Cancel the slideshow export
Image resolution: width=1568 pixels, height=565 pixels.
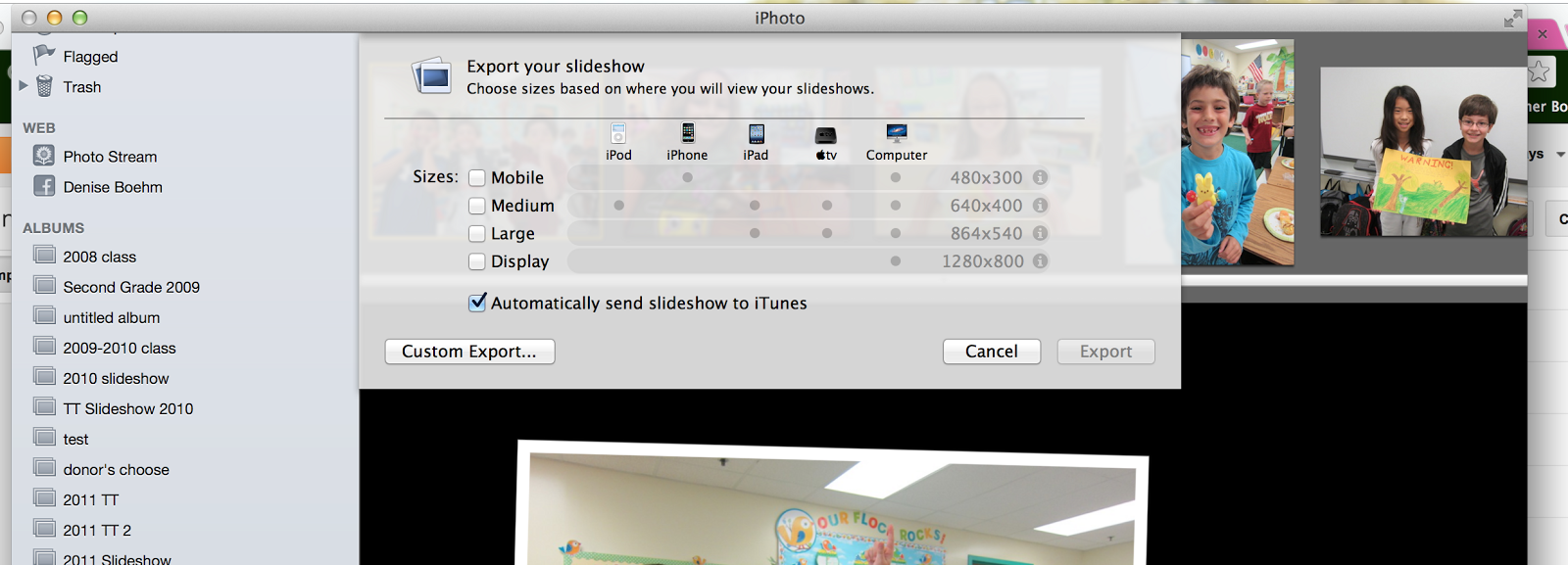(x=992, y=352)
